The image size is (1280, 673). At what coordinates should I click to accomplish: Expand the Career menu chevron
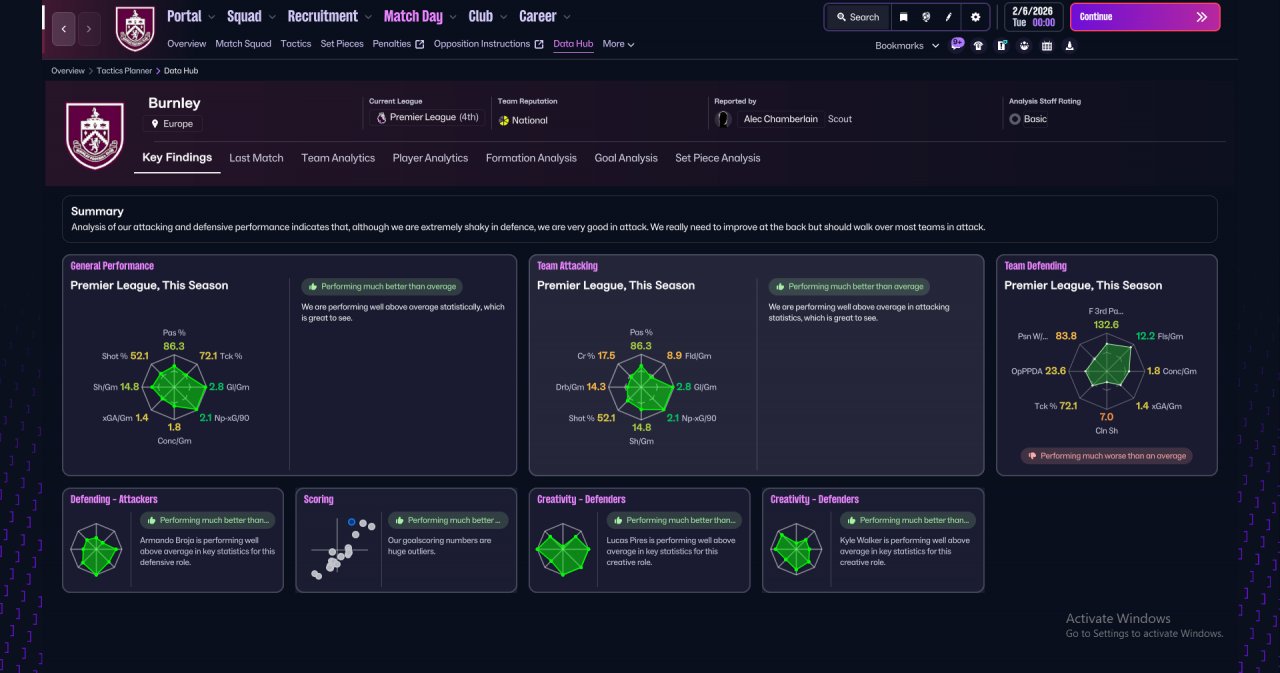[x=567, y=17]
